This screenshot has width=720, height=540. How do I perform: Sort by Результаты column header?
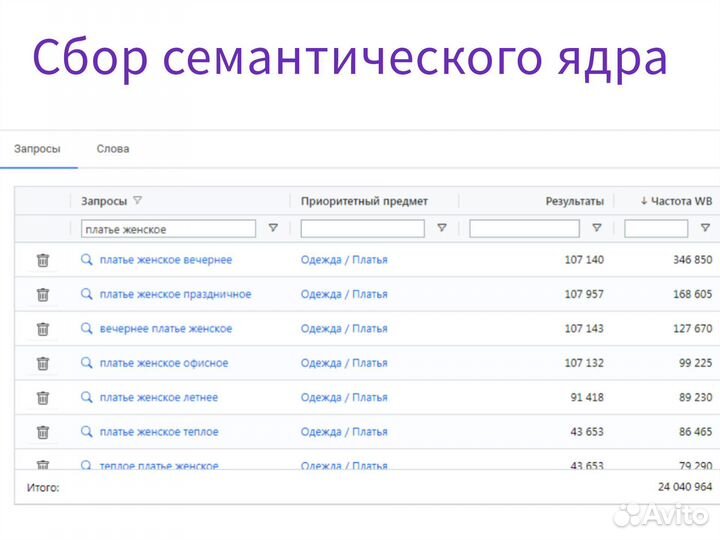(574, 201)
